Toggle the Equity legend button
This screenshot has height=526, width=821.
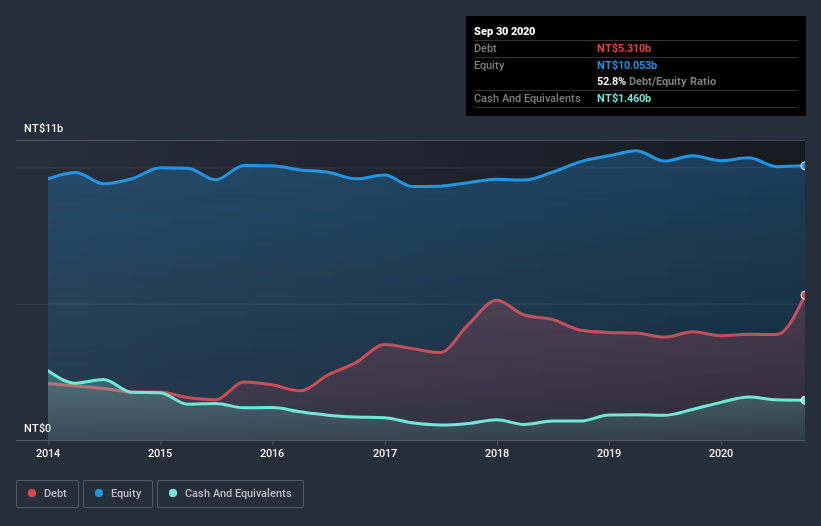pyautogui.click(x=118, y=494)
